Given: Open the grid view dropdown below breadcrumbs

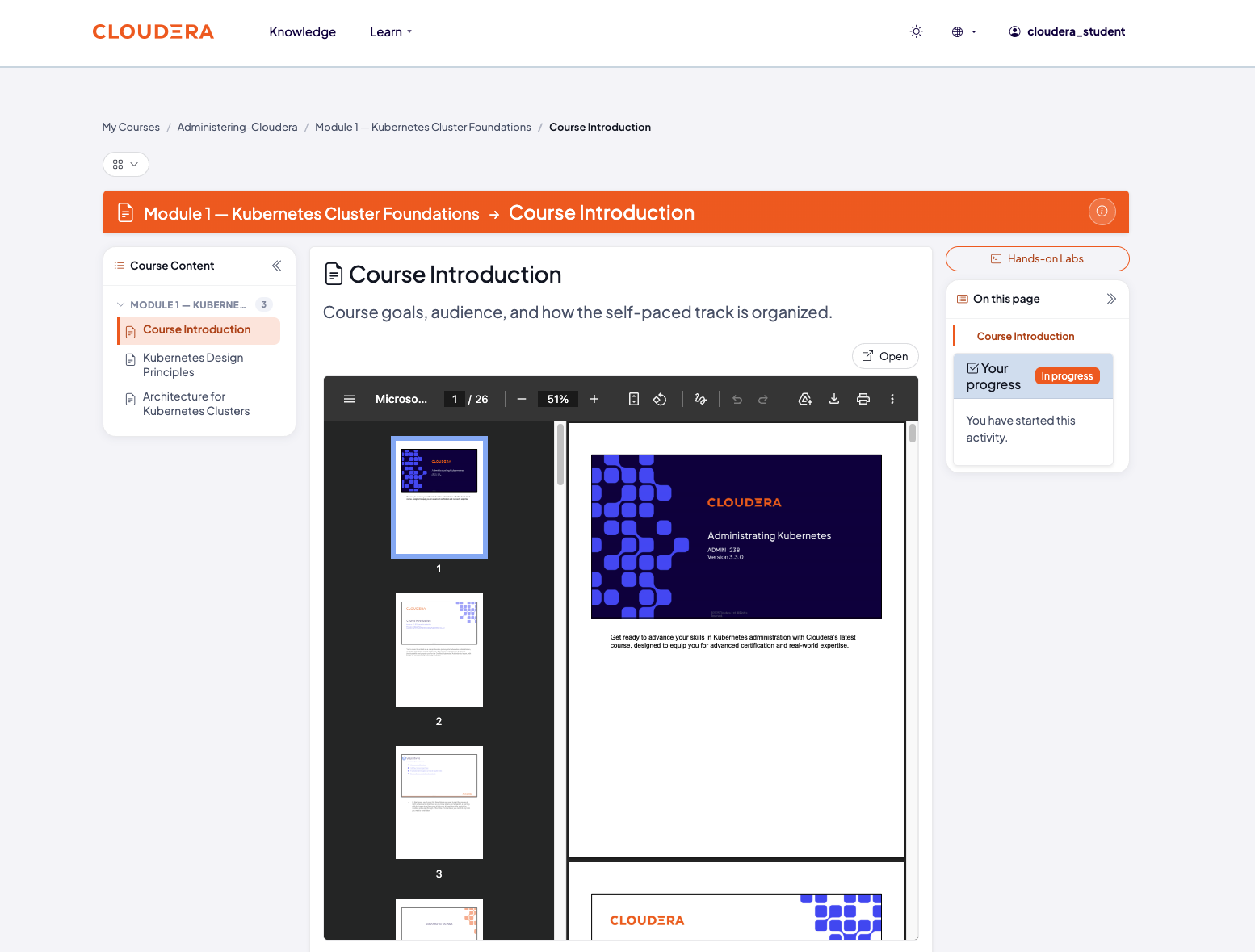Looking at the screenshot, I should pos(126,164).
